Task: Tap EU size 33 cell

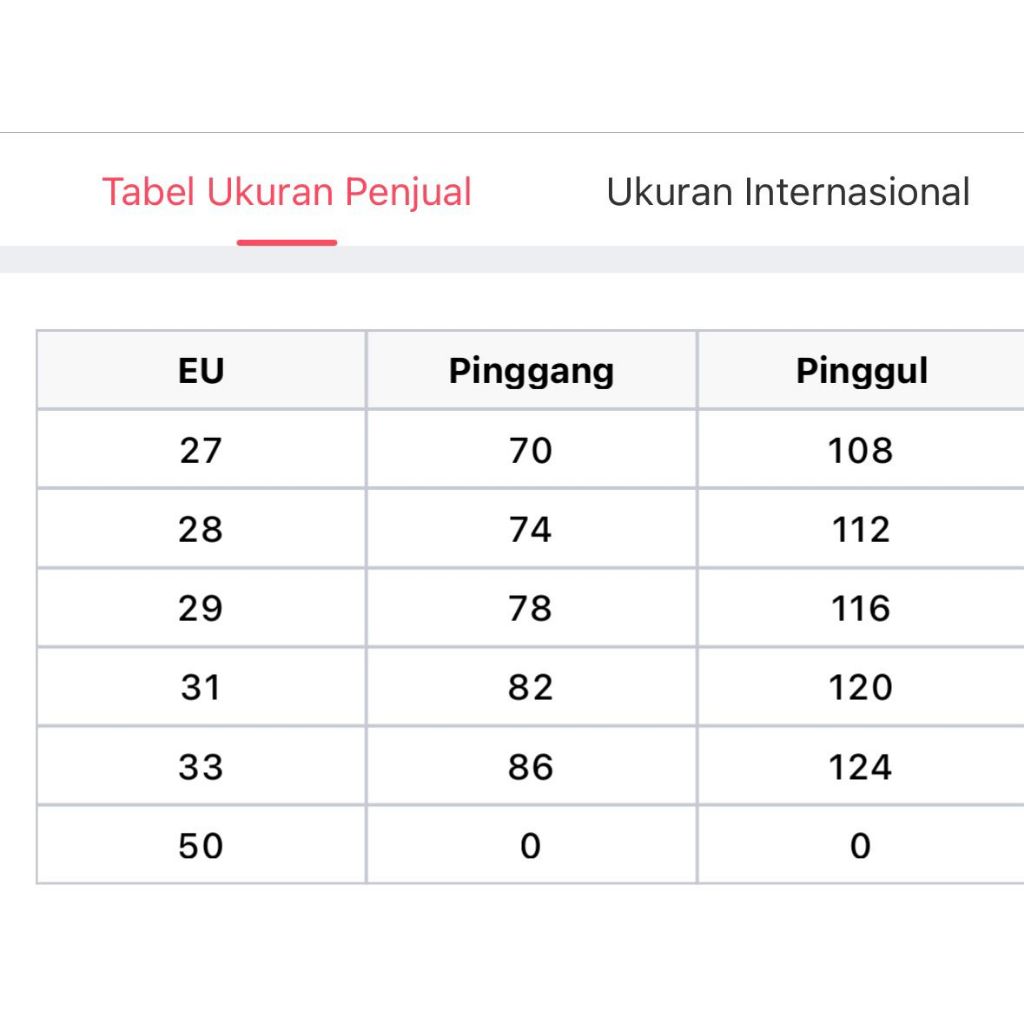Action: click(201, 767)
